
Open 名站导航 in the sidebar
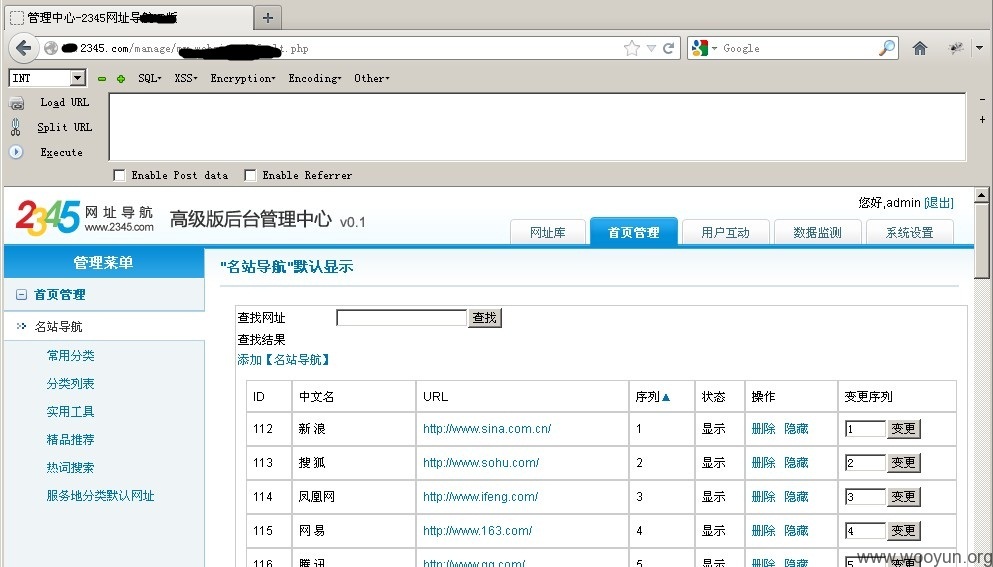click(x=58, y=327)
